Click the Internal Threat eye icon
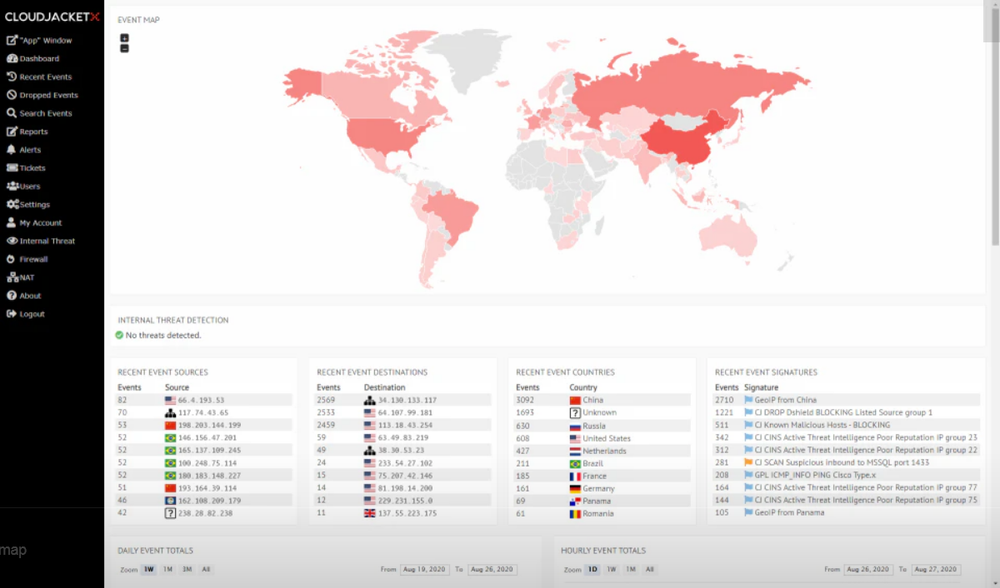The image size is (1000, 588). pos(11,240)
